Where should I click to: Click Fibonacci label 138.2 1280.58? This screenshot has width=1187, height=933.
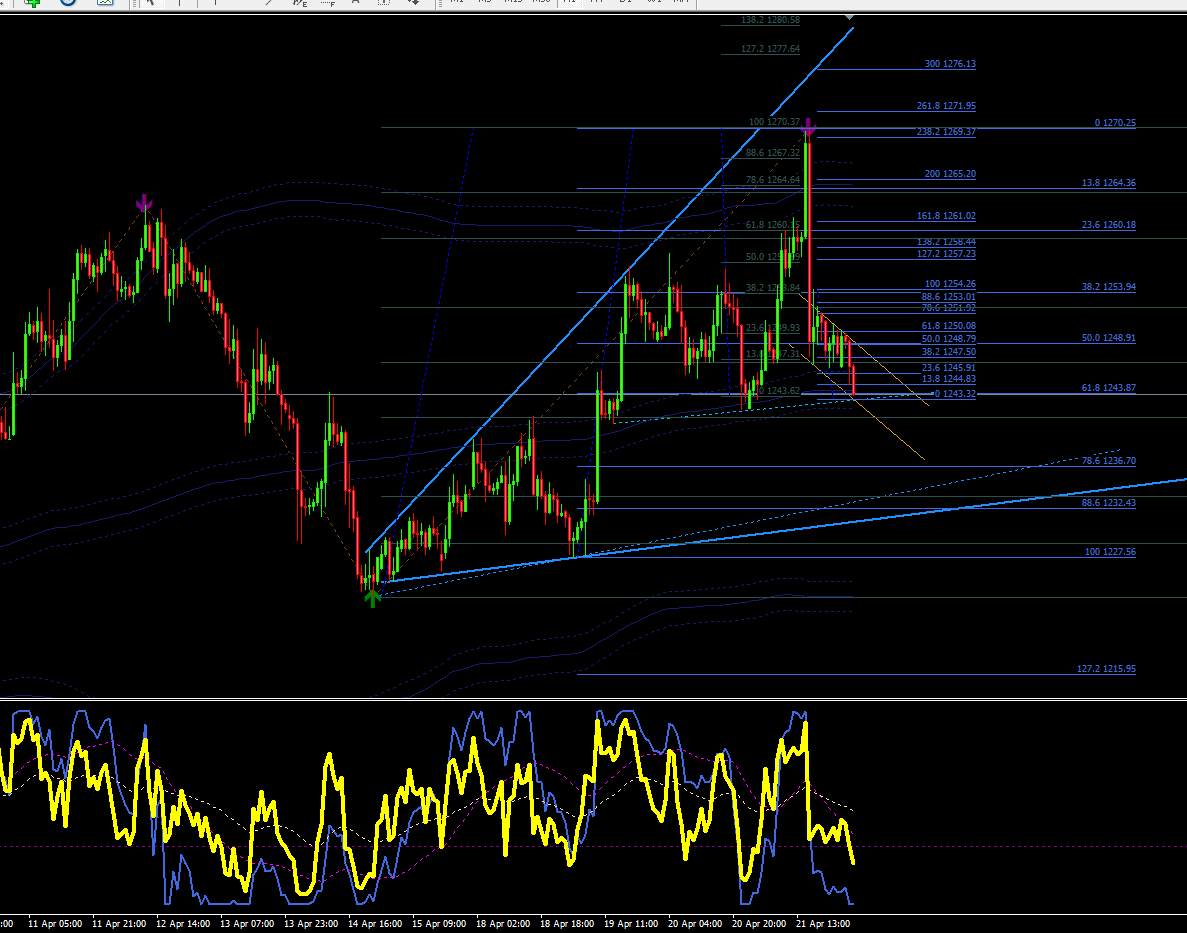(x=770, y=20)
